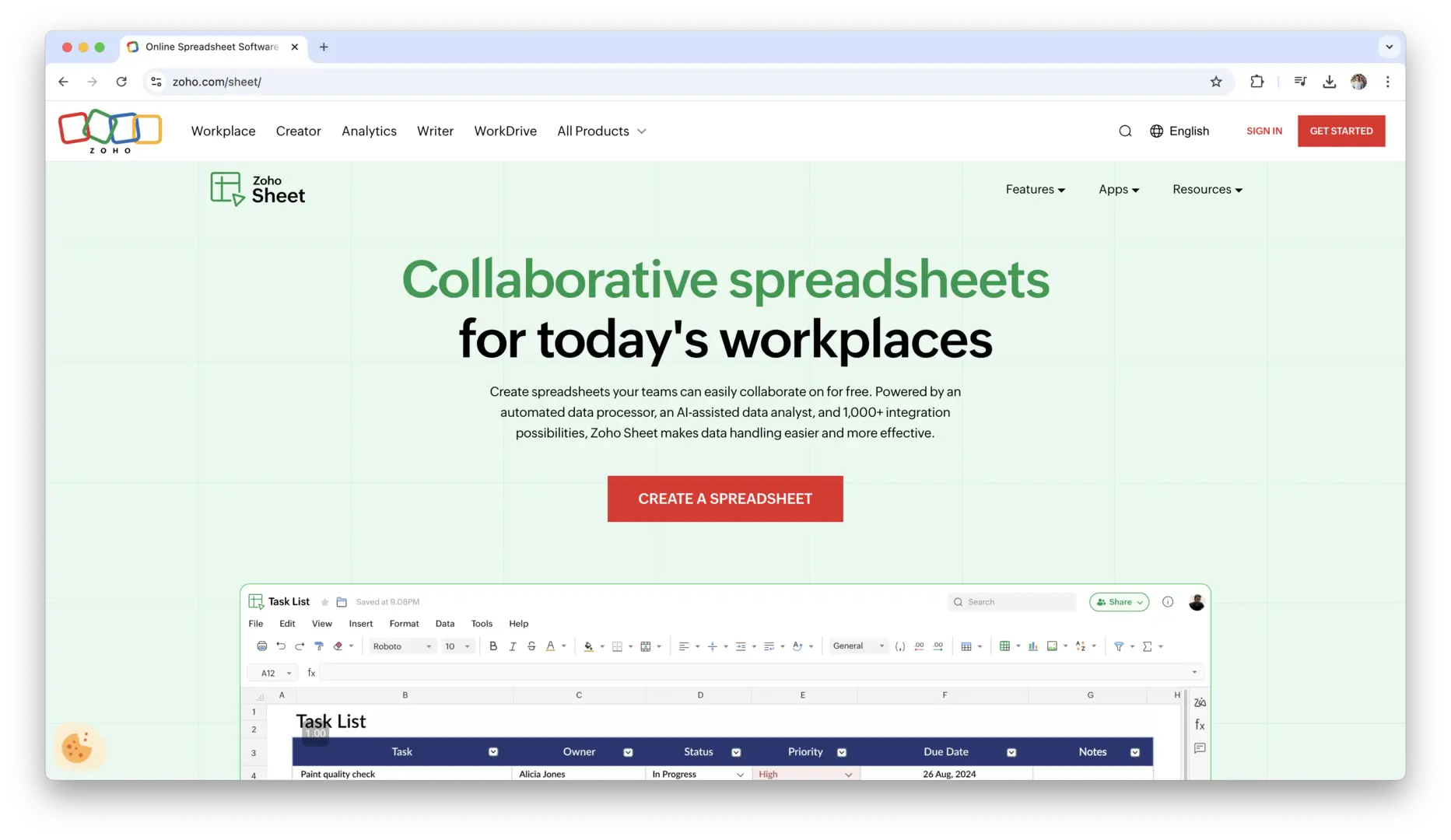Click the increase decimal places icon
The width and height of the screenshot is (1451, 840).
point(938,646)
